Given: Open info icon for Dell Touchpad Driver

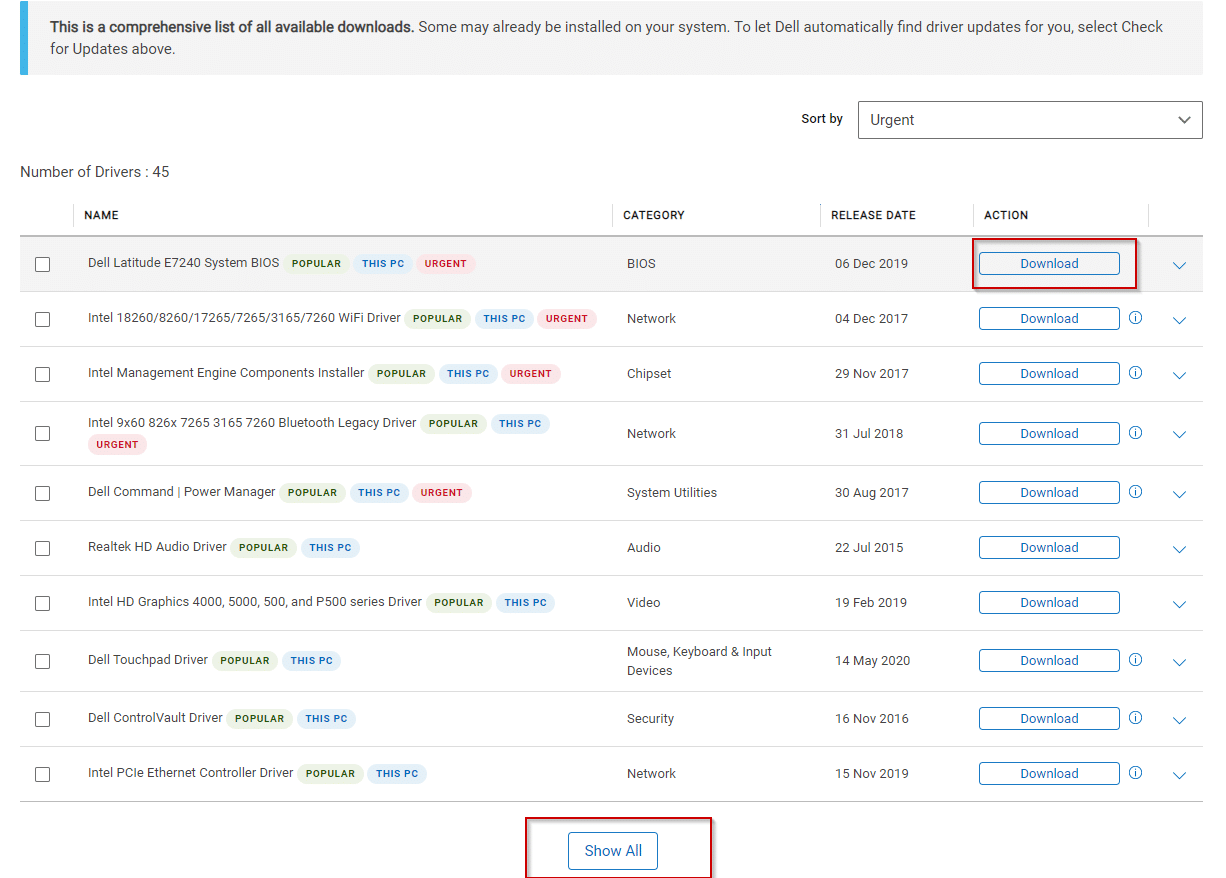Looking at the screenshot, I should pos(1135,660).
